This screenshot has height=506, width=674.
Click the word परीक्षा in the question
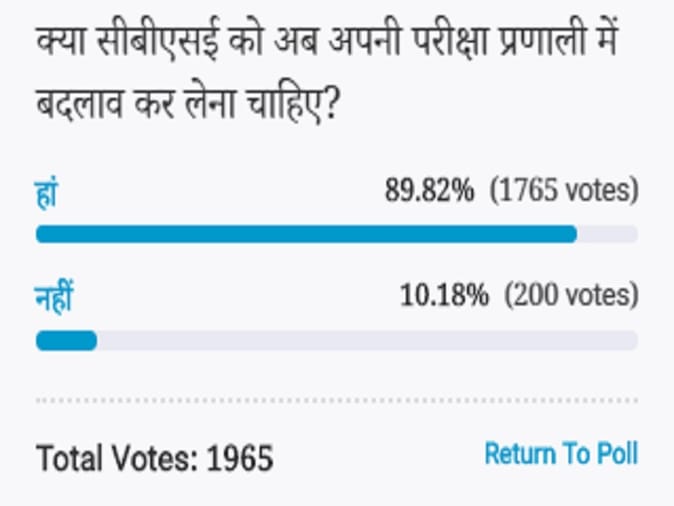[450, 42]
